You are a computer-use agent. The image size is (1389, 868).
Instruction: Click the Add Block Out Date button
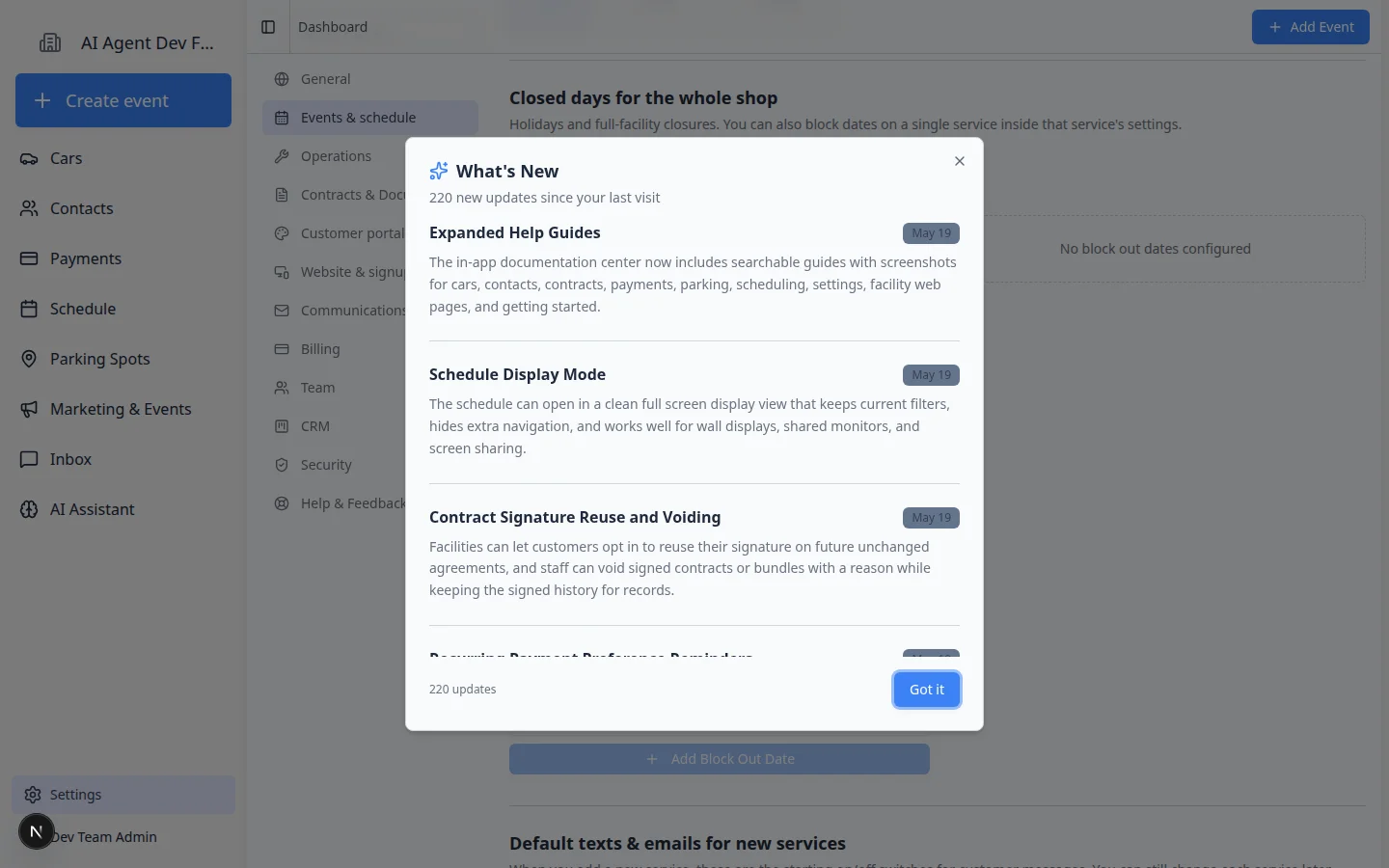tap(720, 759)
